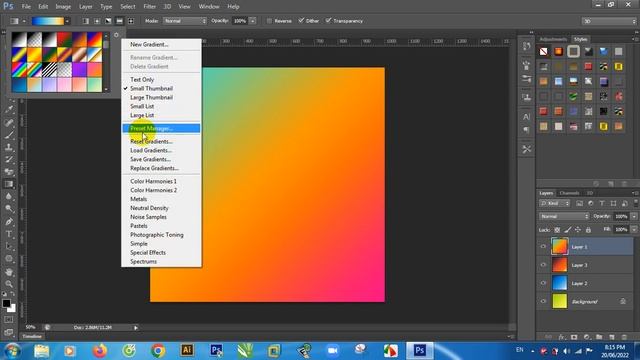Click the foreground color swatch
Image resolution: width=640 pixels, height=360 pixels.
click(x=6, y=303)
